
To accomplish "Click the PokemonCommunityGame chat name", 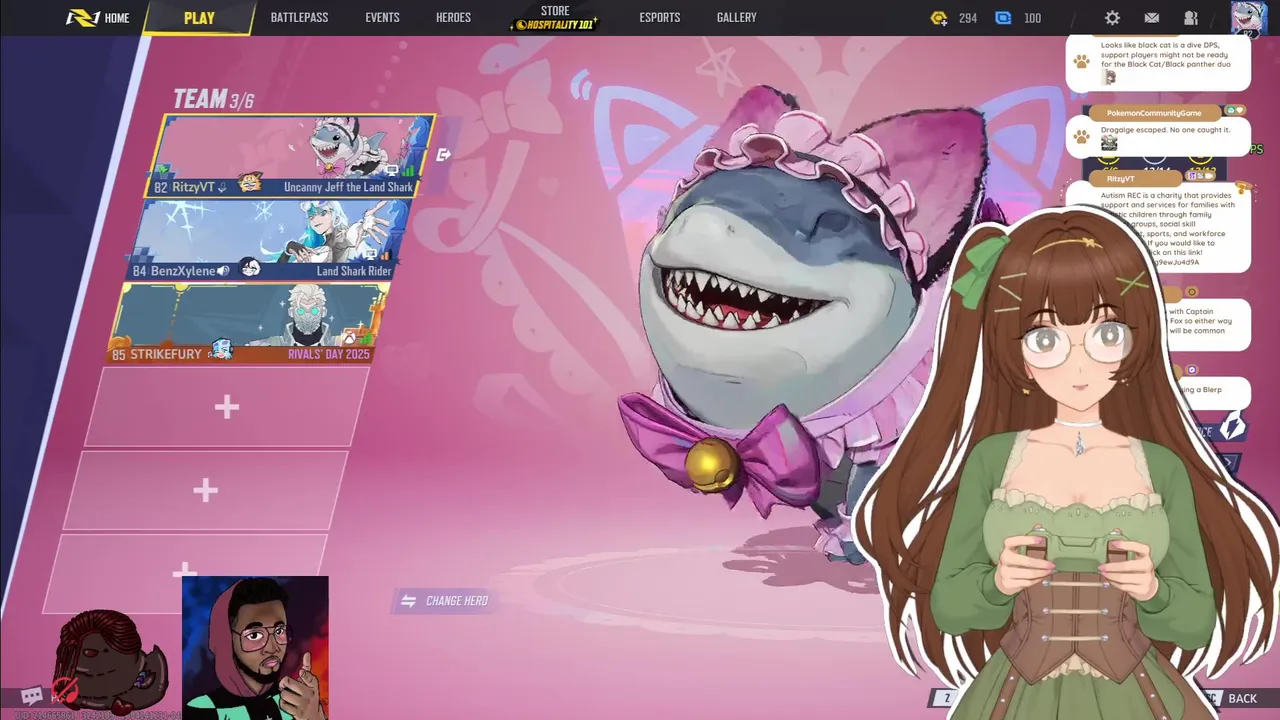I will (1154, 113).
